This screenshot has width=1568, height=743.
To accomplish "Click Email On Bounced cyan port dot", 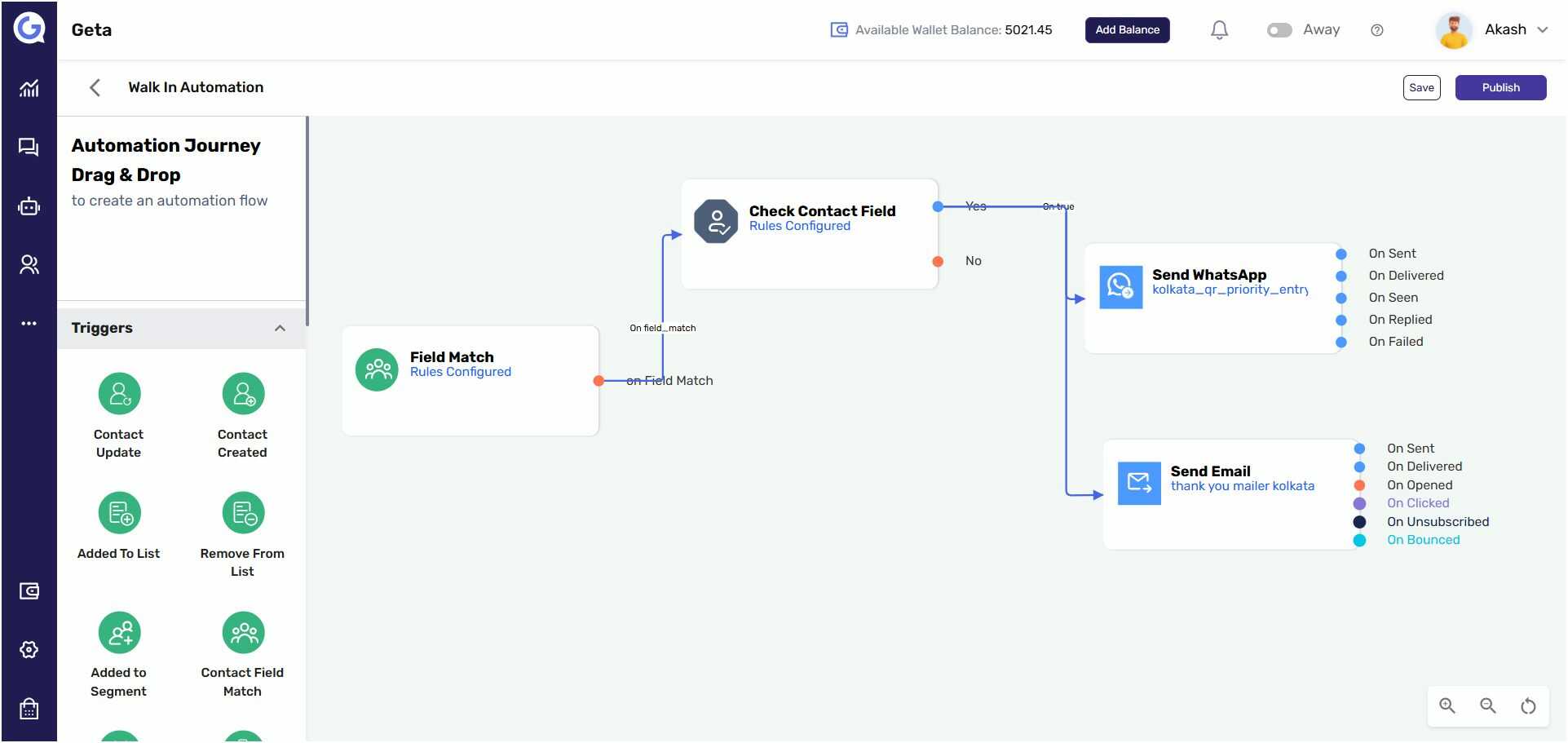I will 1359,540.
